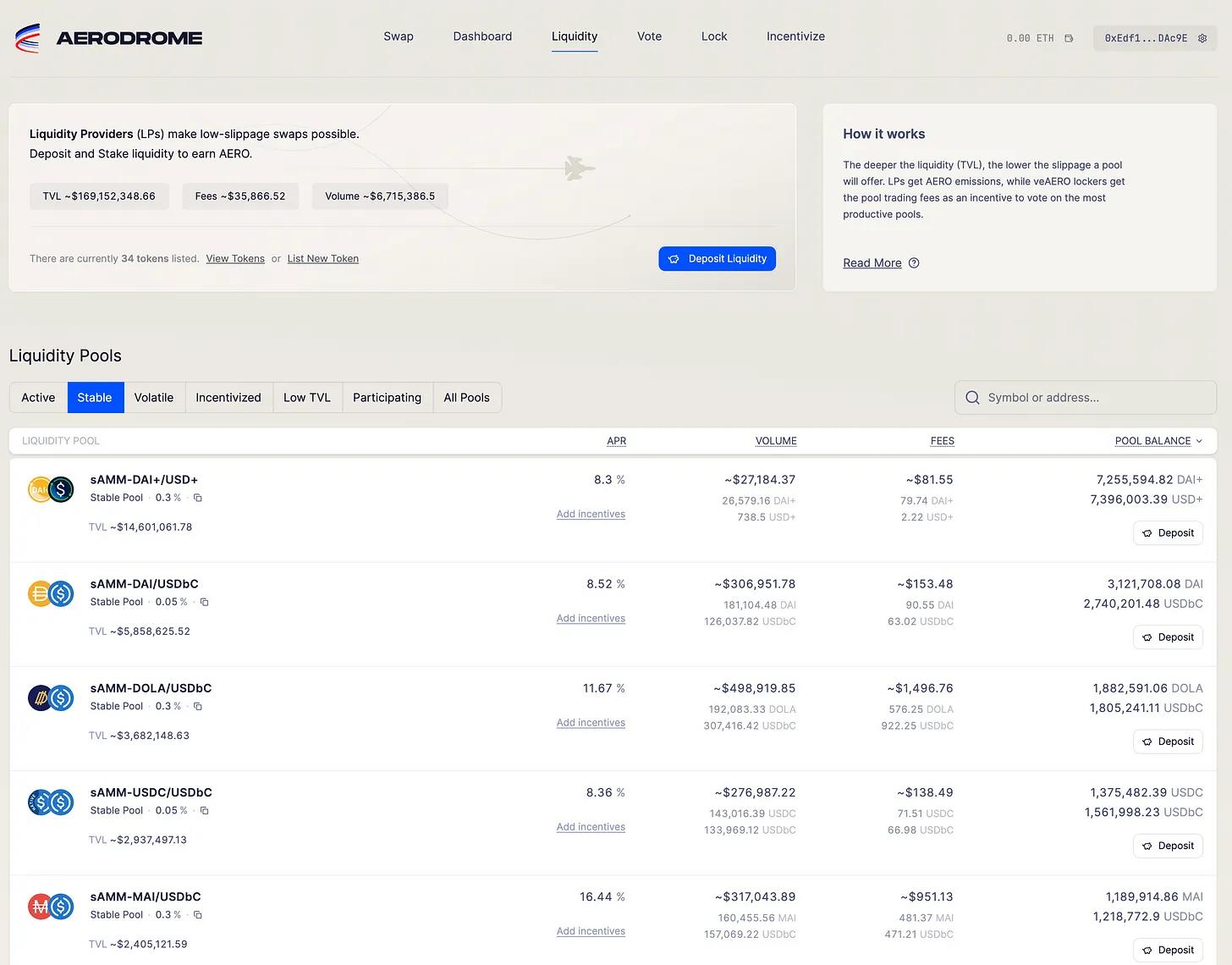1232x965 pixels.
Task: Copy the sAMM-DAI+/USD+ pool address
Action: [198, 498]
